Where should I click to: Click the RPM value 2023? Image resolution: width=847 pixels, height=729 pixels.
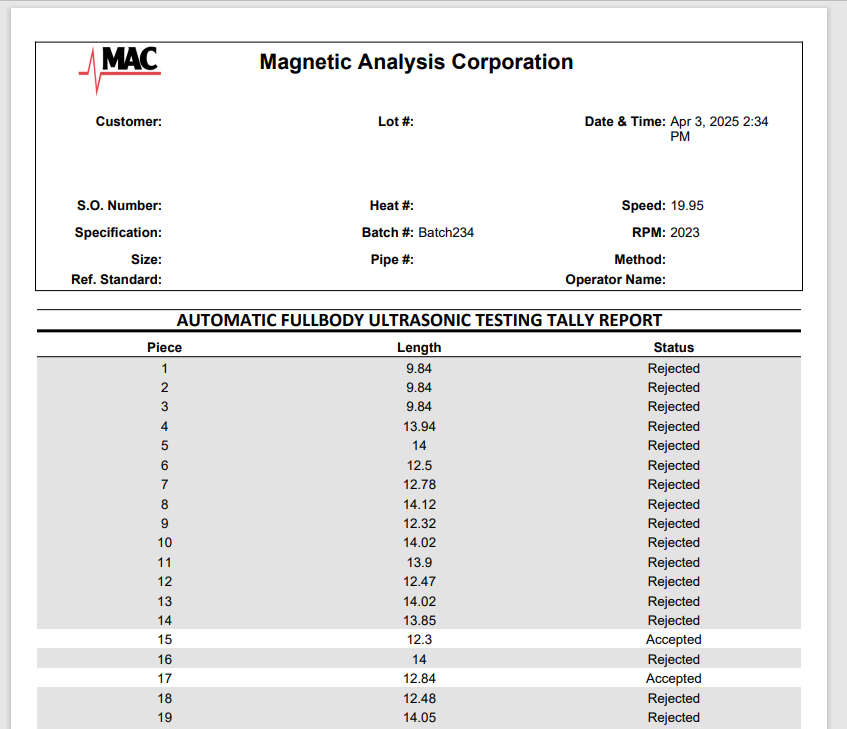click(x=685, y=232)
